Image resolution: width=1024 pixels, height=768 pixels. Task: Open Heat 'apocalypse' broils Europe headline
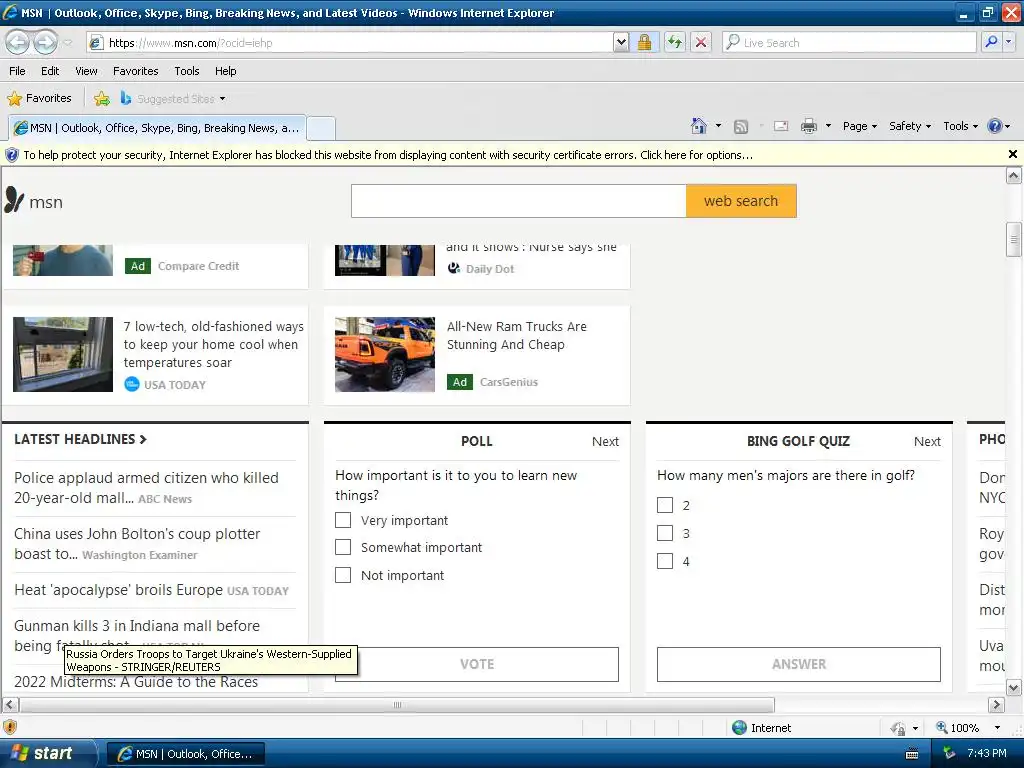click(118, 590)
